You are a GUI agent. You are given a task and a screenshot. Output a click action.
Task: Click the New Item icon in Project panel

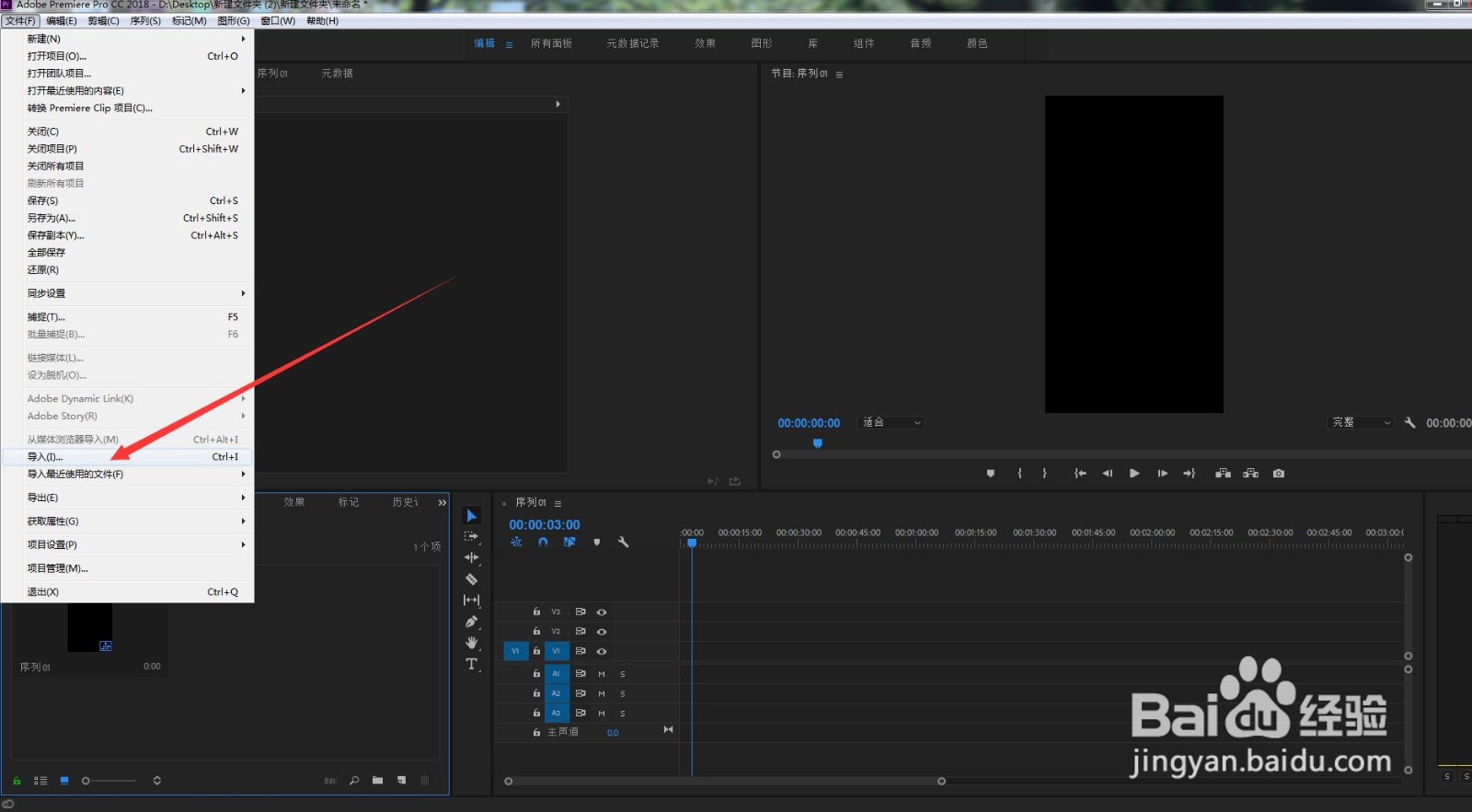[x=401, y=781]
